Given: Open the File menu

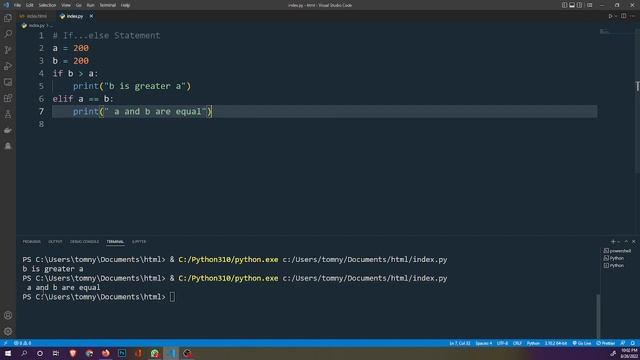Looking at the screenshot, I should point(17,5).
